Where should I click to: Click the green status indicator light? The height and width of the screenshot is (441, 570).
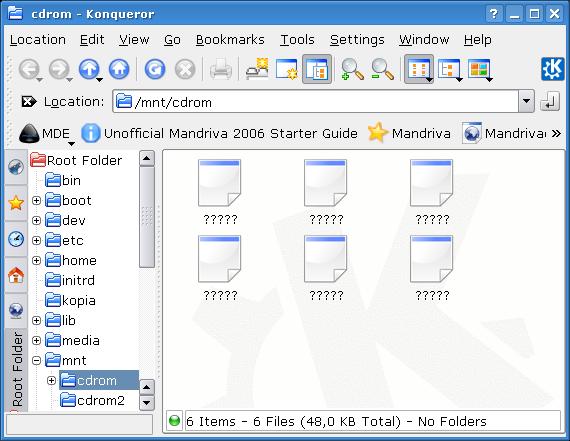coord(174,421)
